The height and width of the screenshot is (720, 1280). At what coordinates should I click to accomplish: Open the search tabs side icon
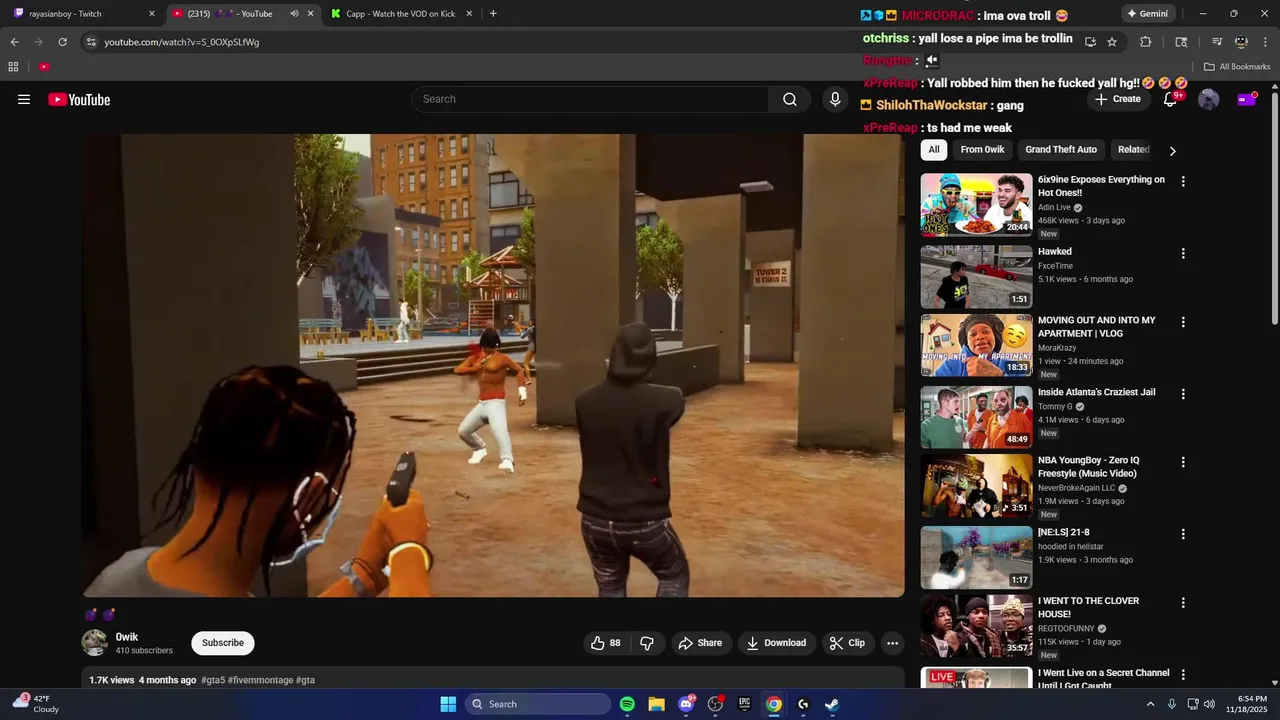click(x=1181, y=42)
